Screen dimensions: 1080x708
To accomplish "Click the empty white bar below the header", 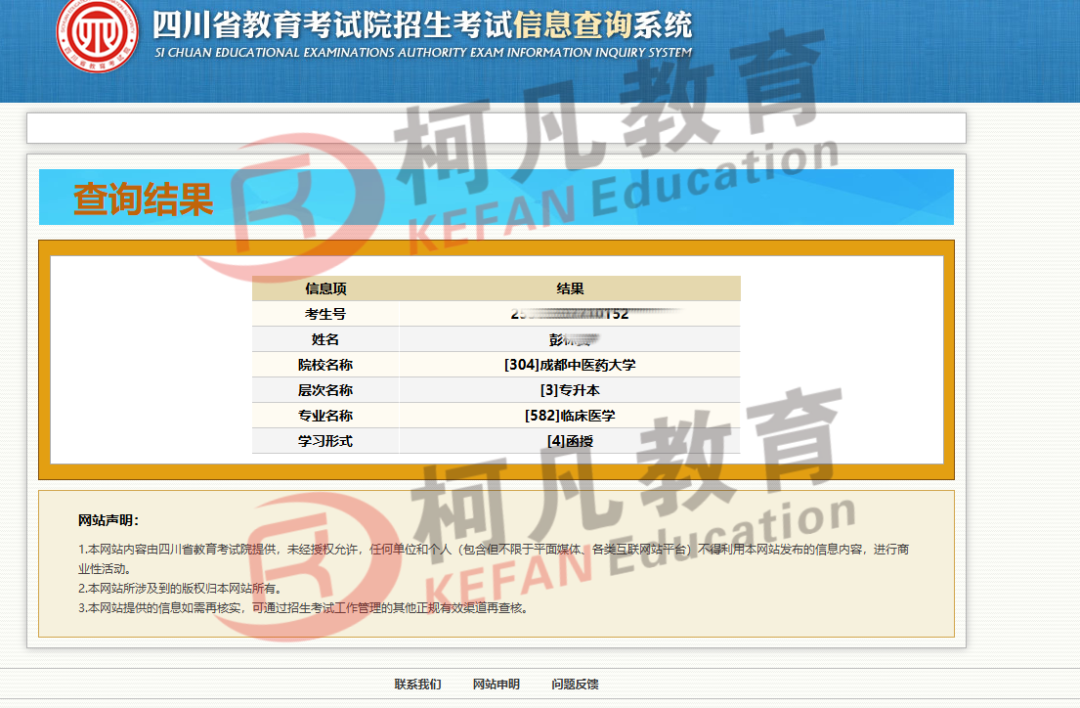I will pos(496,128).
